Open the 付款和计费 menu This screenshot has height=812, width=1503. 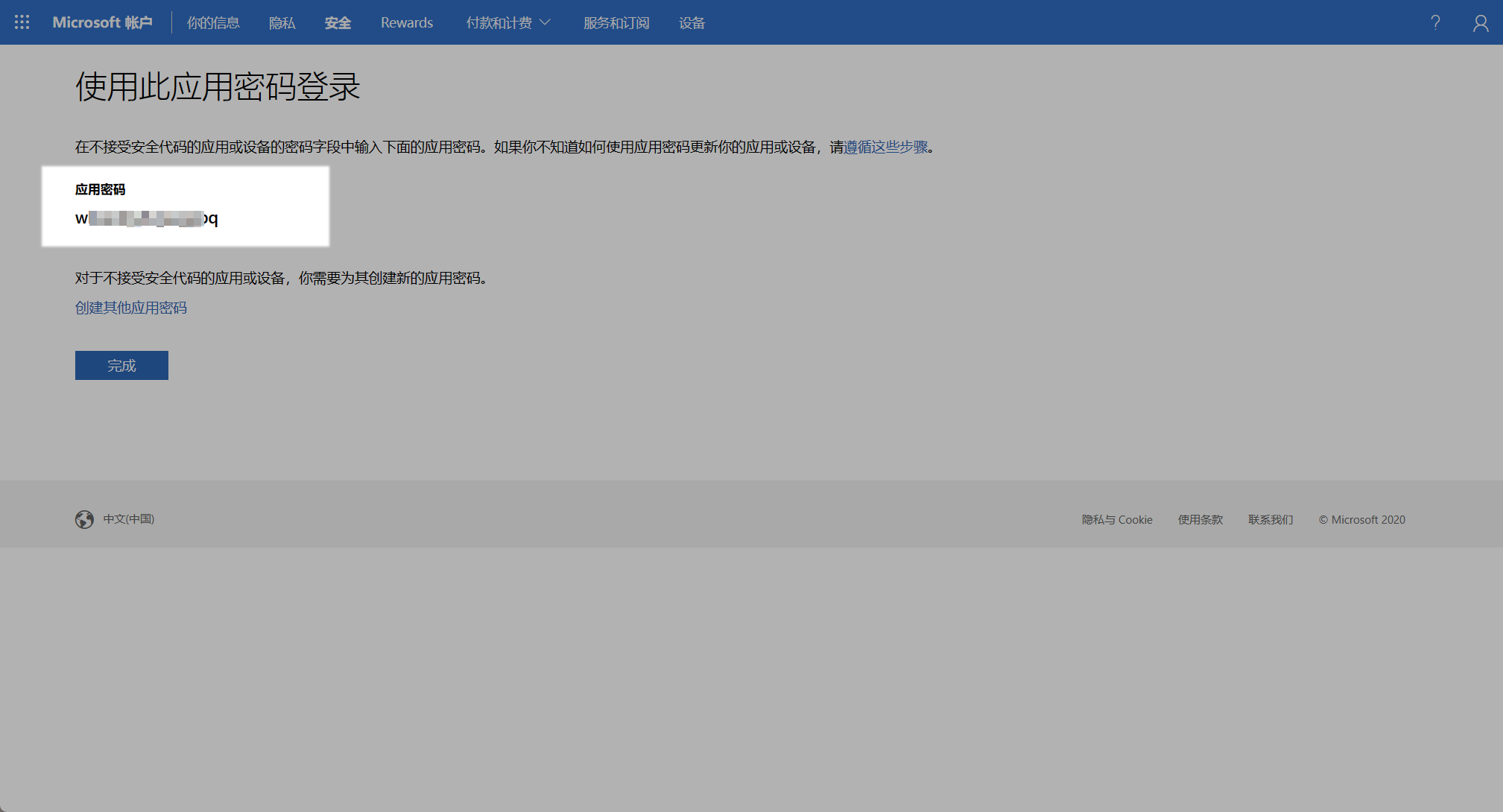point(499,23)
